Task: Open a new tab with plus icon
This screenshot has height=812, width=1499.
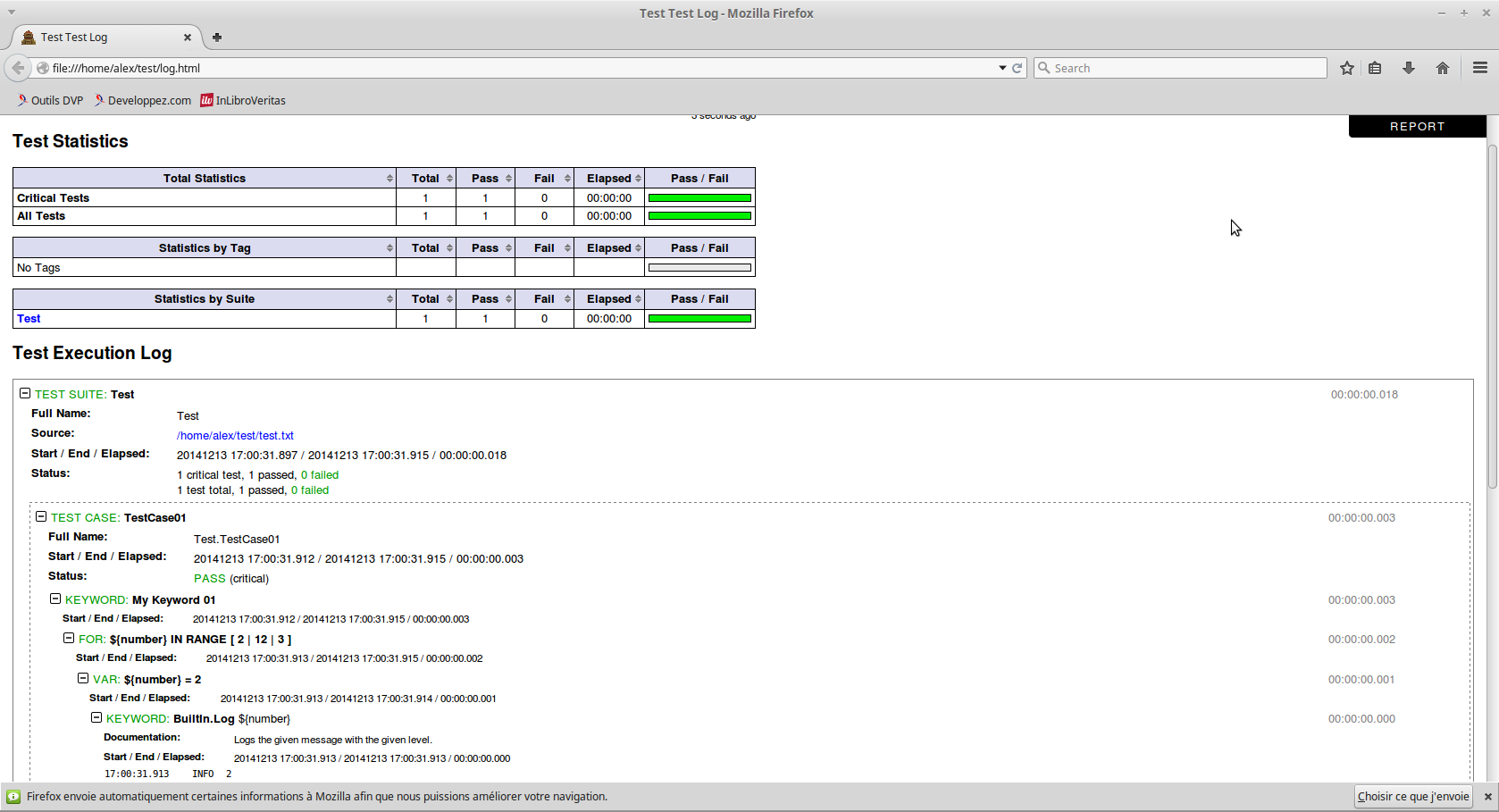Action: click(x=217, y=38)
